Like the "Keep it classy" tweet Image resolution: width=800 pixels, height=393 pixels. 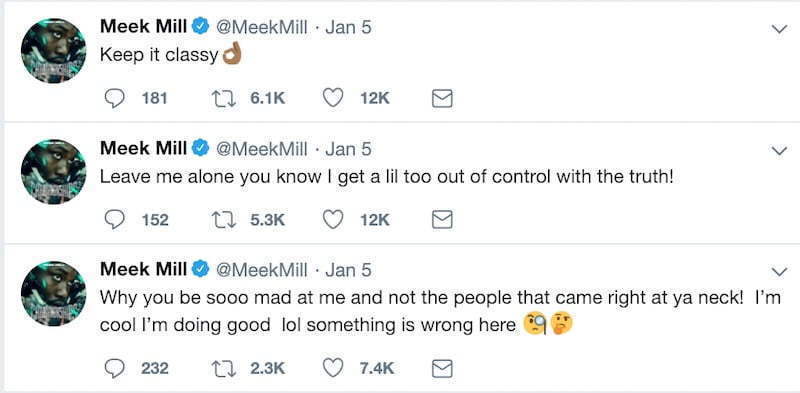coord(333,98)
